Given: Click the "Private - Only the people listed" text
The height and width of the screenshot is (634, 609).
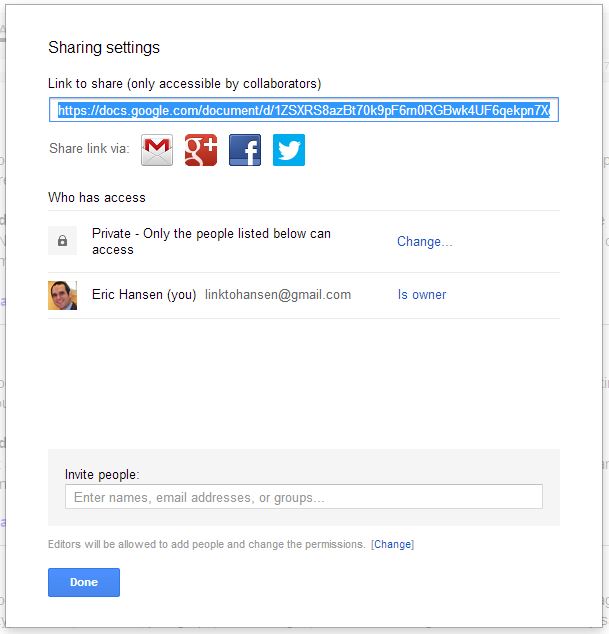Looking at the screenshot, I should 211,241.
